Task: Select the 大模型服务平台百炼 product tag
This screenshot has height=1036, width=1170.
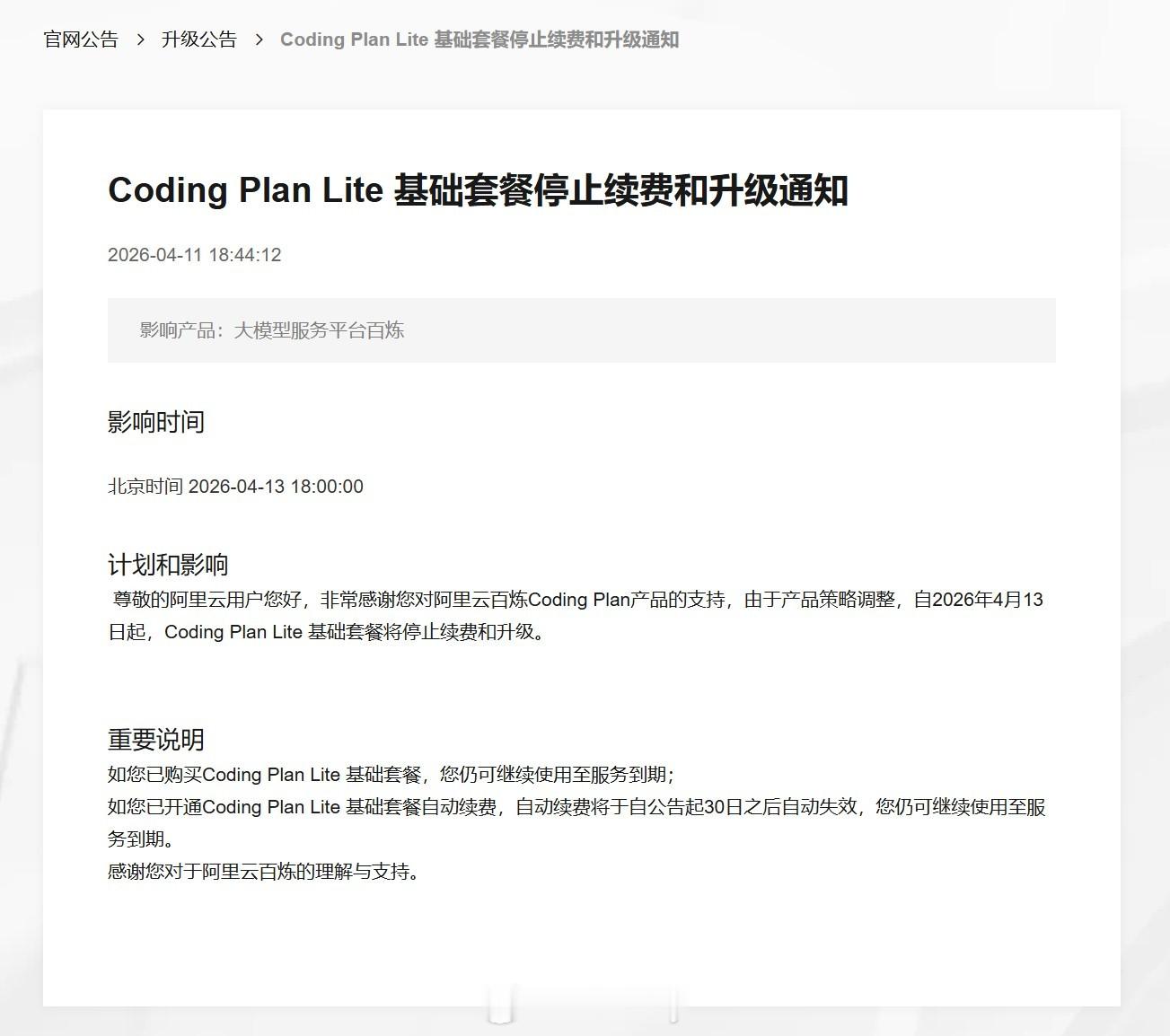Action: click(319, 329)
